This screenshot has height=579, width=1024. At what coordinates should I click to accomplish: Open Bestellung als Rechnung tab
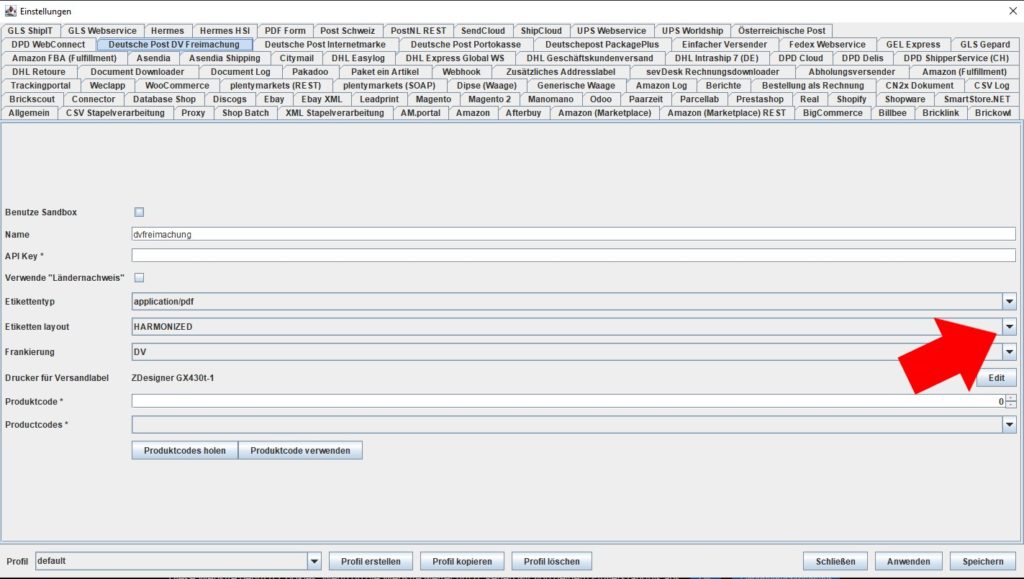point(813,86)
